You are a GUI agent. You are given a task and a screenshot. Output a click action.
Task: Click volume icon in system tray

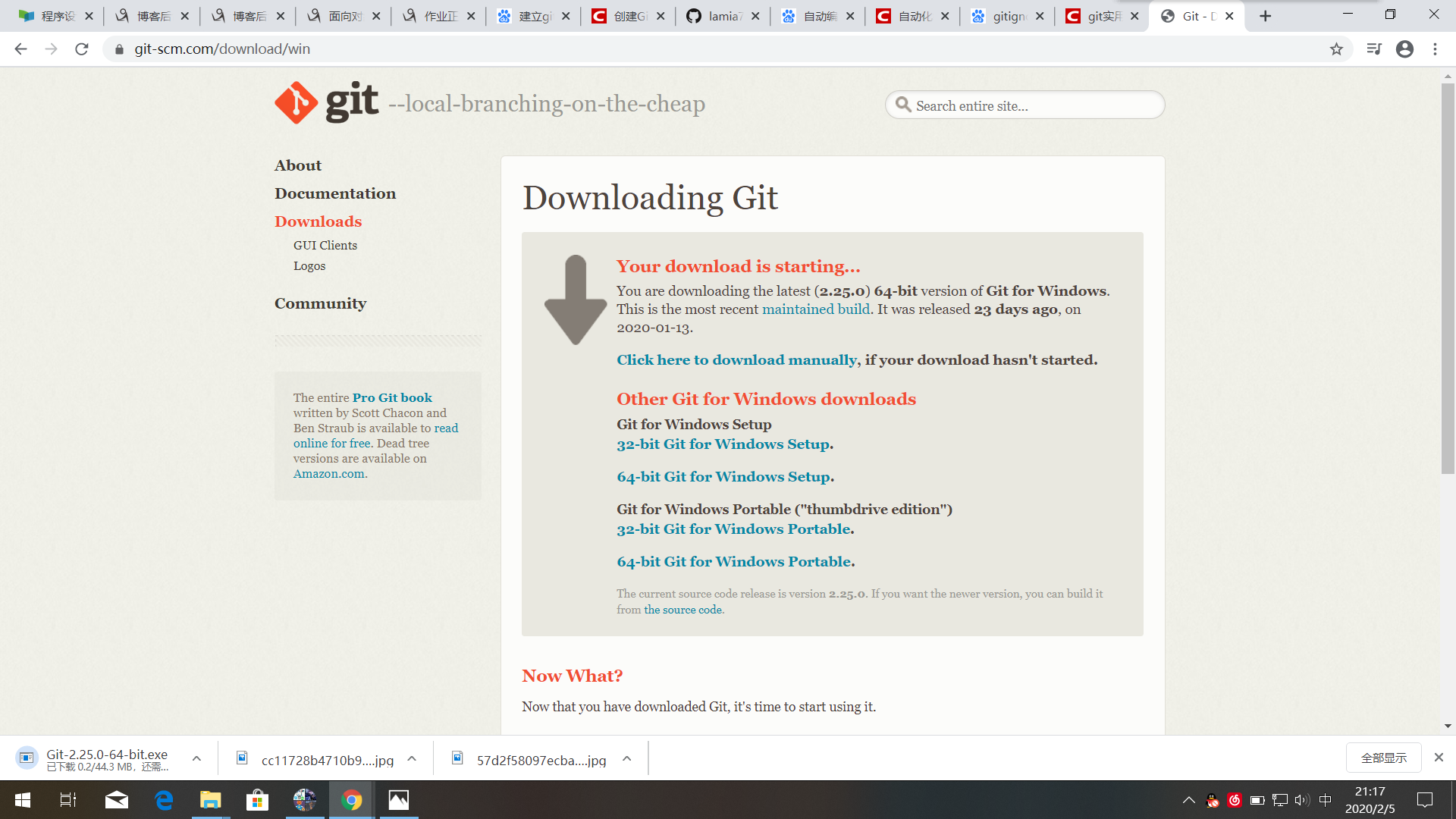[x=1302, y=800]
